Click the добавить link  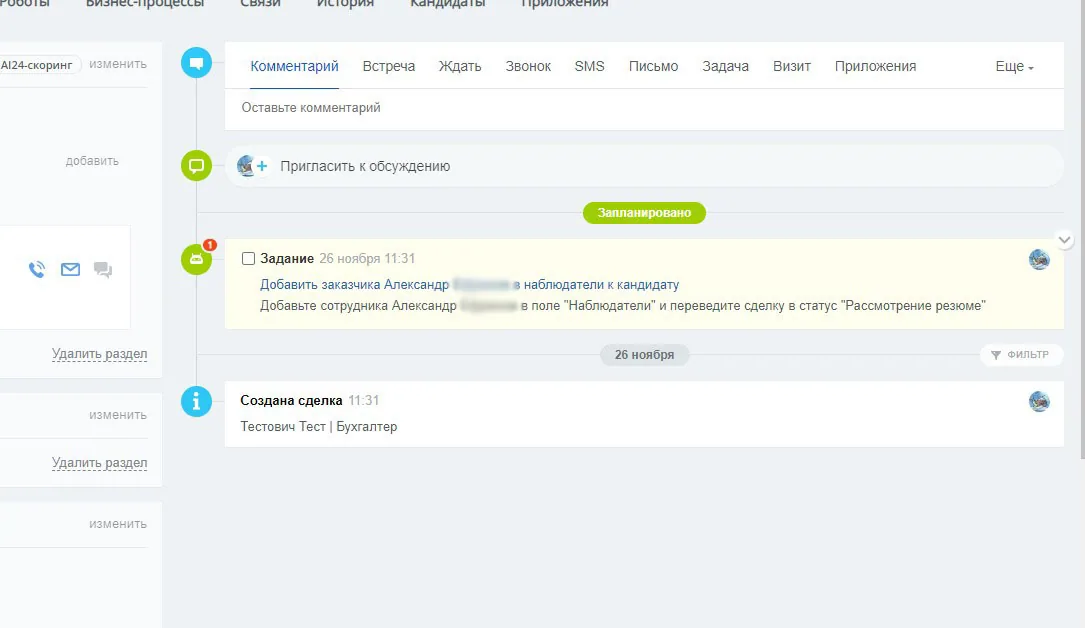[92, 160]
